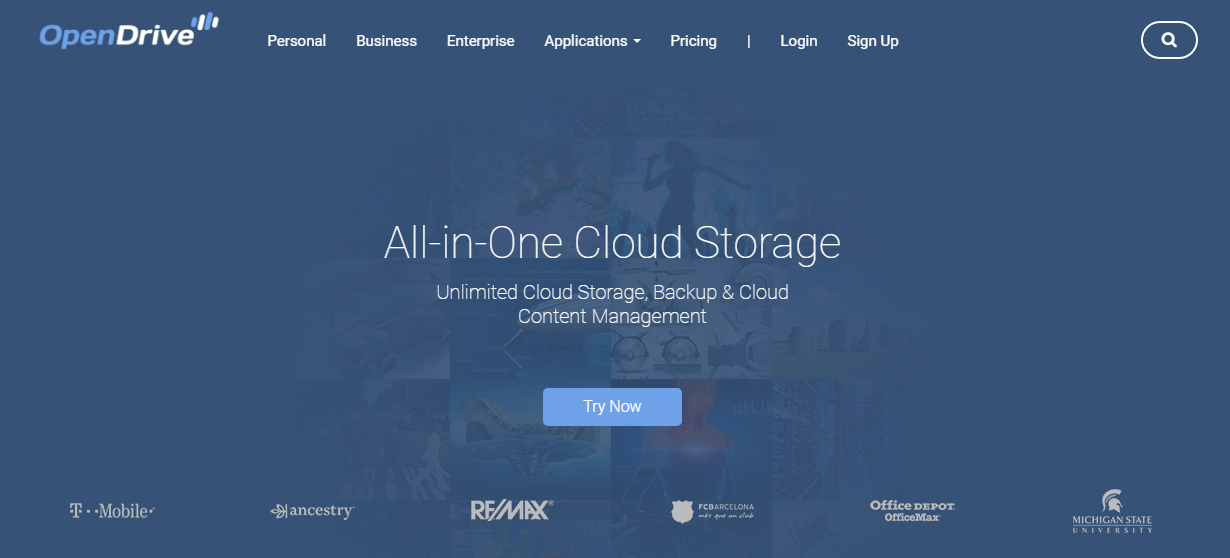Click the divider between Pricing and Login

pos(748,41)
